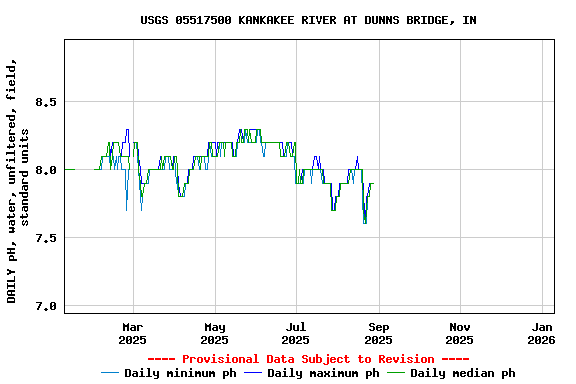Viewport: 576px width, 384px height.
Task: Click the y-axis label 8.0
Action: pyautogui.click(x=46, y=170)
